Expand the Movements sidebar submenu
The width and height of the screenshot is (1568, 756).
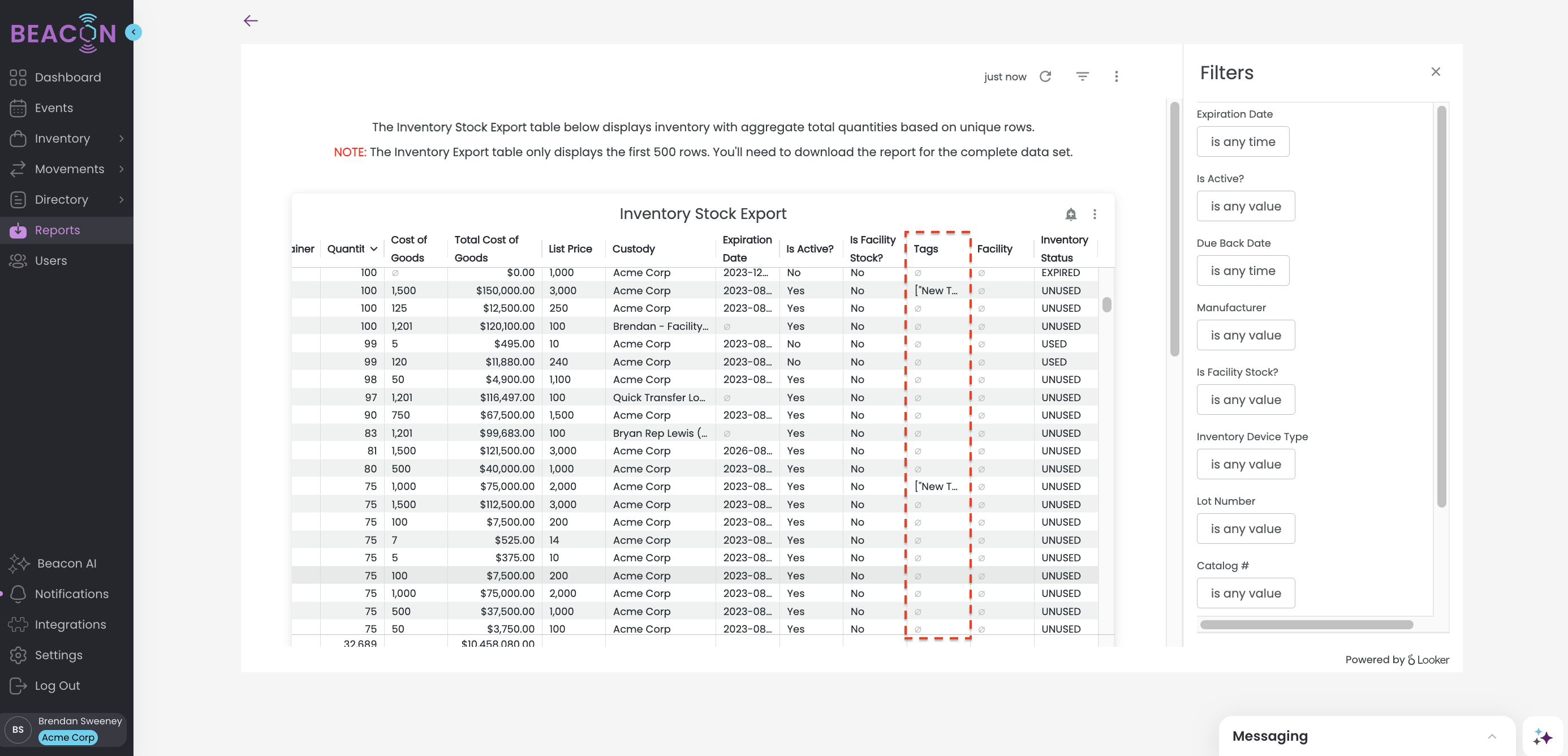[x=121, y=169]
